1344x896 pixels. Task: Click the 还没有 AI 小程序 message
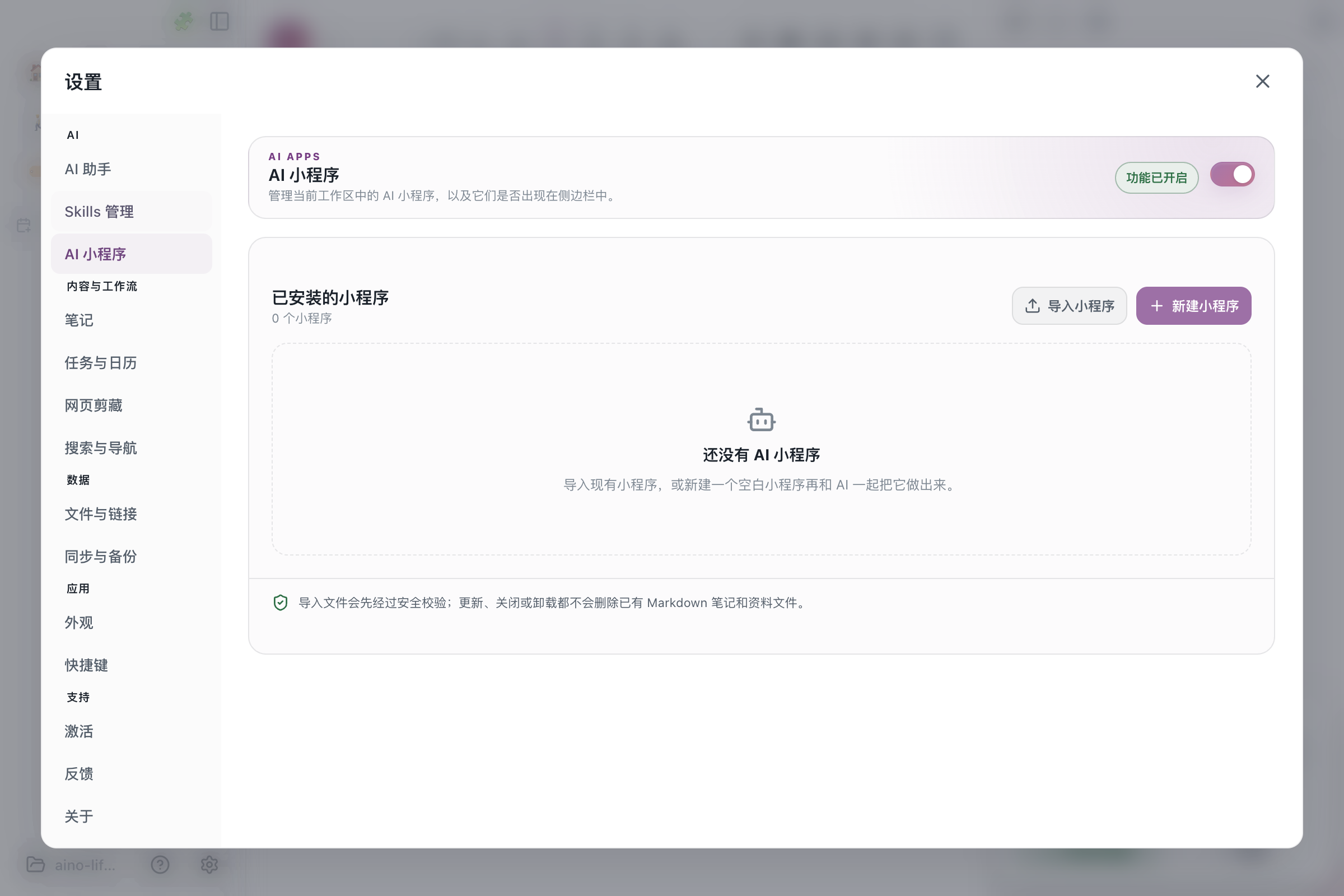[761, 455]
